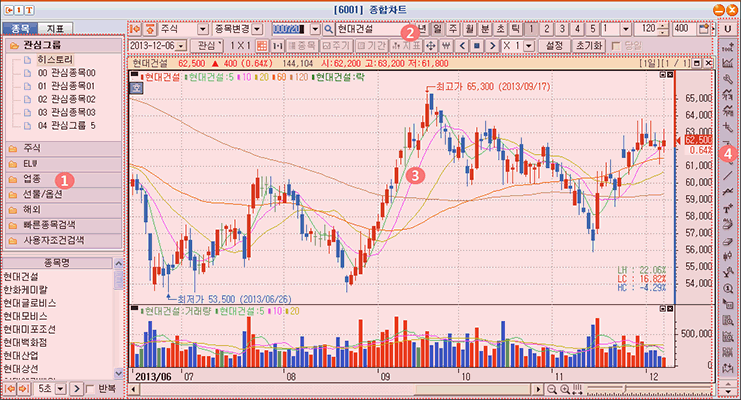Click the red close icon in title bar

(x=731, y=9)
